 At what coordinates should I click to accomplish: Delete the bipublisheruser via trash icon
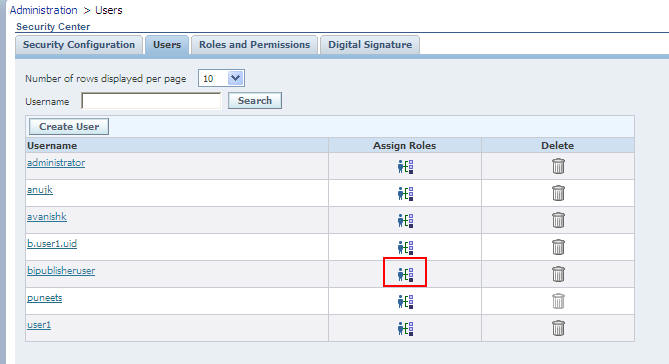tap(558, 274)
